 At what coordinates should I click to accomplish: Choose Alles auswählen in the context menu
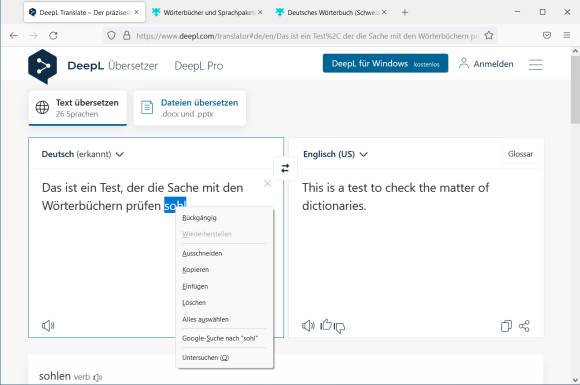(x=225, y=319)
